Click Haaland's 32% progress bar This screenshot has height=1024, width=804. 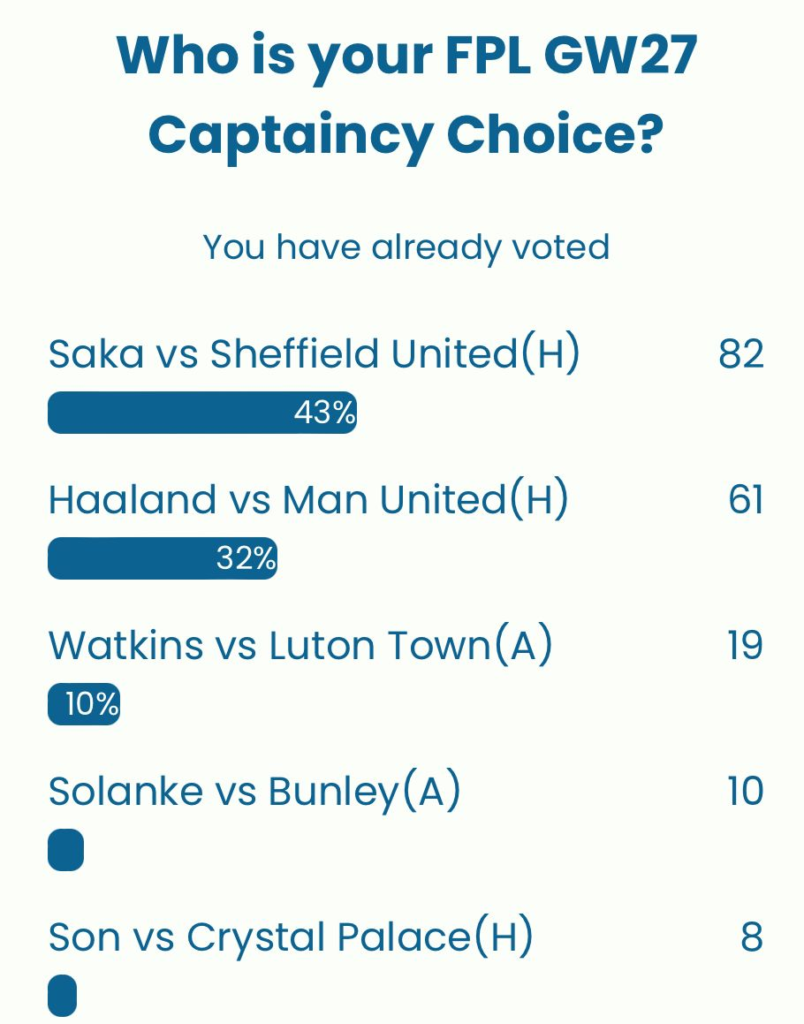coord(163,558)
